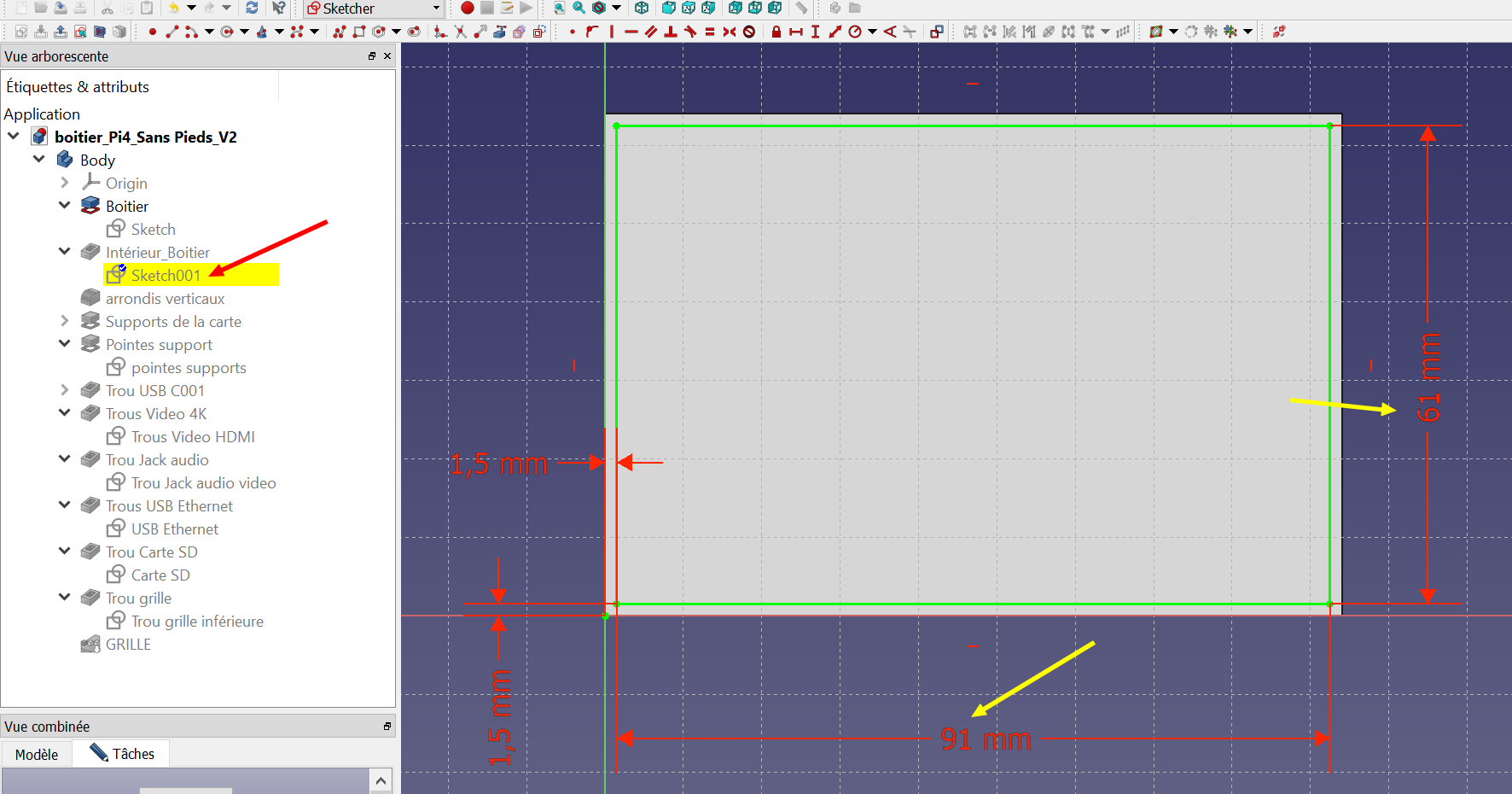
Task: Select the Trim edge tool
Action: (x=461, y=32)
